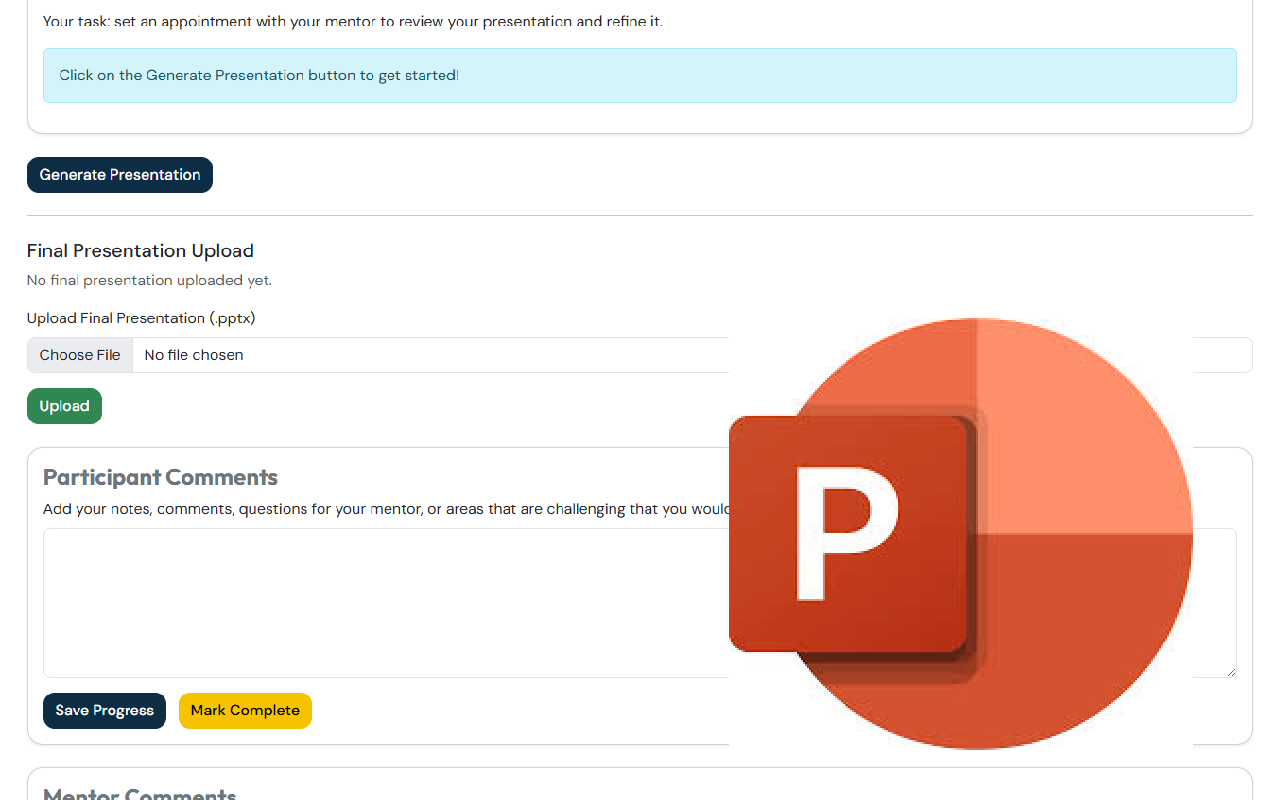Screen dimensions: 1280x800
Task: Click the Generate Presentation button
Action: coord(119,175)
